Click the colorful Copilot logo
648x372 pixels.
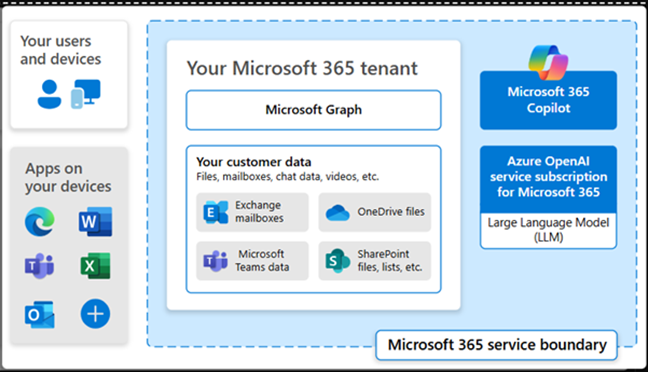[x=548, y=62]
